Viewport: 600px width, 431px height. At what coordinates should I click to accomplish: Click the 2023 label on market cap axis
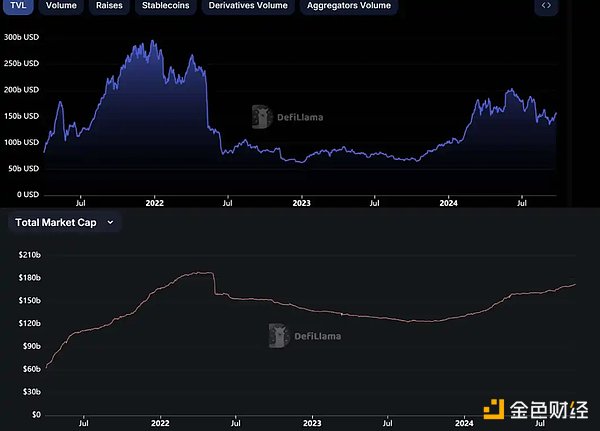coord(312,422)
